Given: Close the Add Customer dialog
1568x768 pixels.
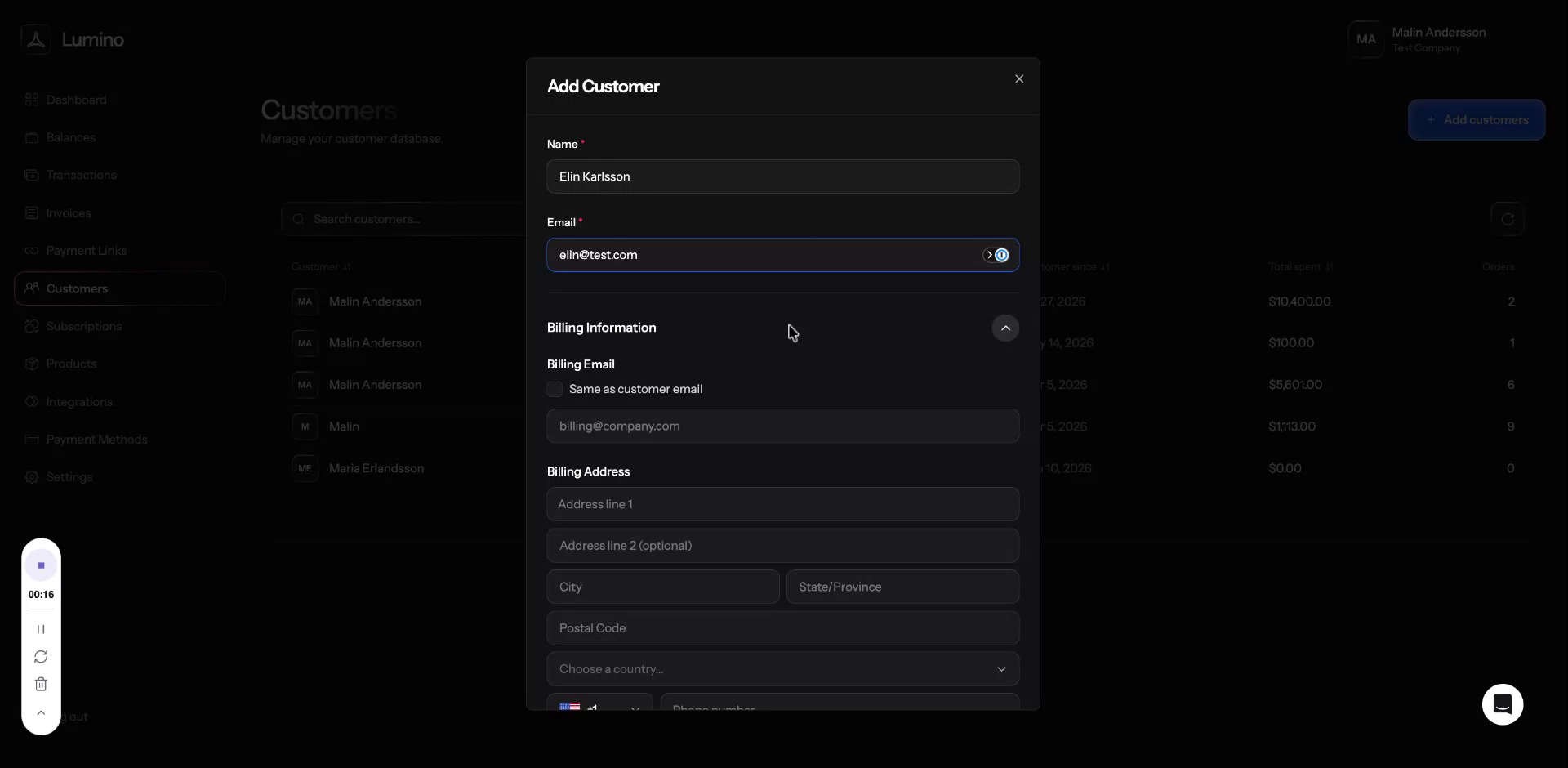Looking at the screenshot, I should (1018, 79).
